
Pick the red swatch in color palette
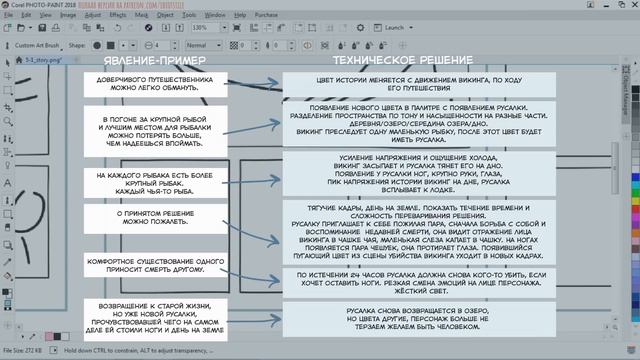(636, 209)
